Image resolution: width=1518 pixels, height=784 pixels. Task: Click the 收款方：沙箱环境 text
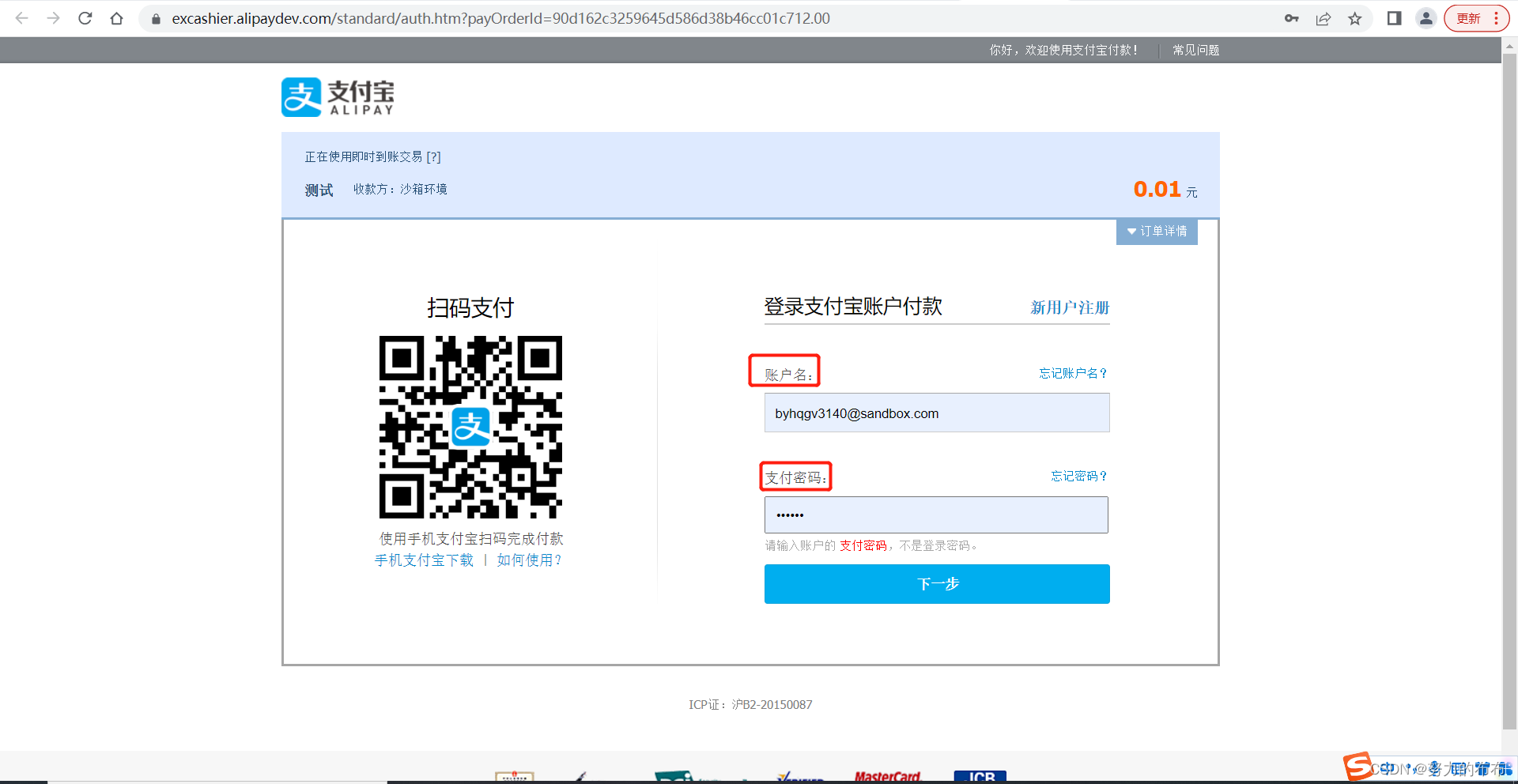(x=400, y=189)
